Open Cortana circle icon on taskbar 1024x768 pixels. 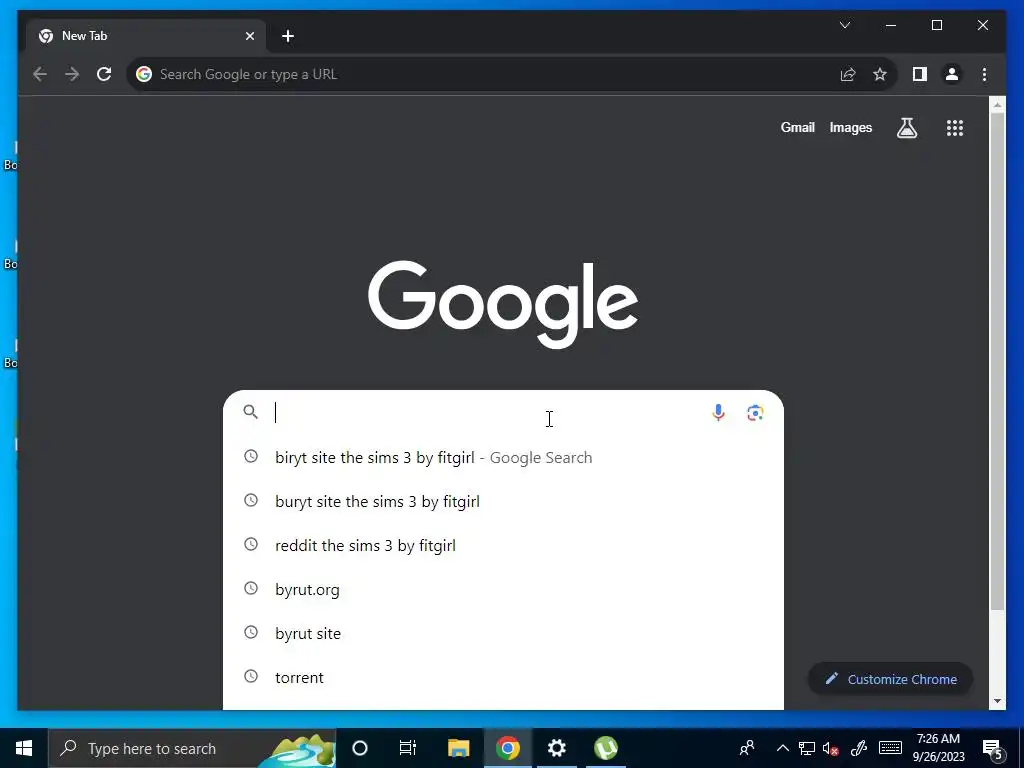[x=360, y=748]
